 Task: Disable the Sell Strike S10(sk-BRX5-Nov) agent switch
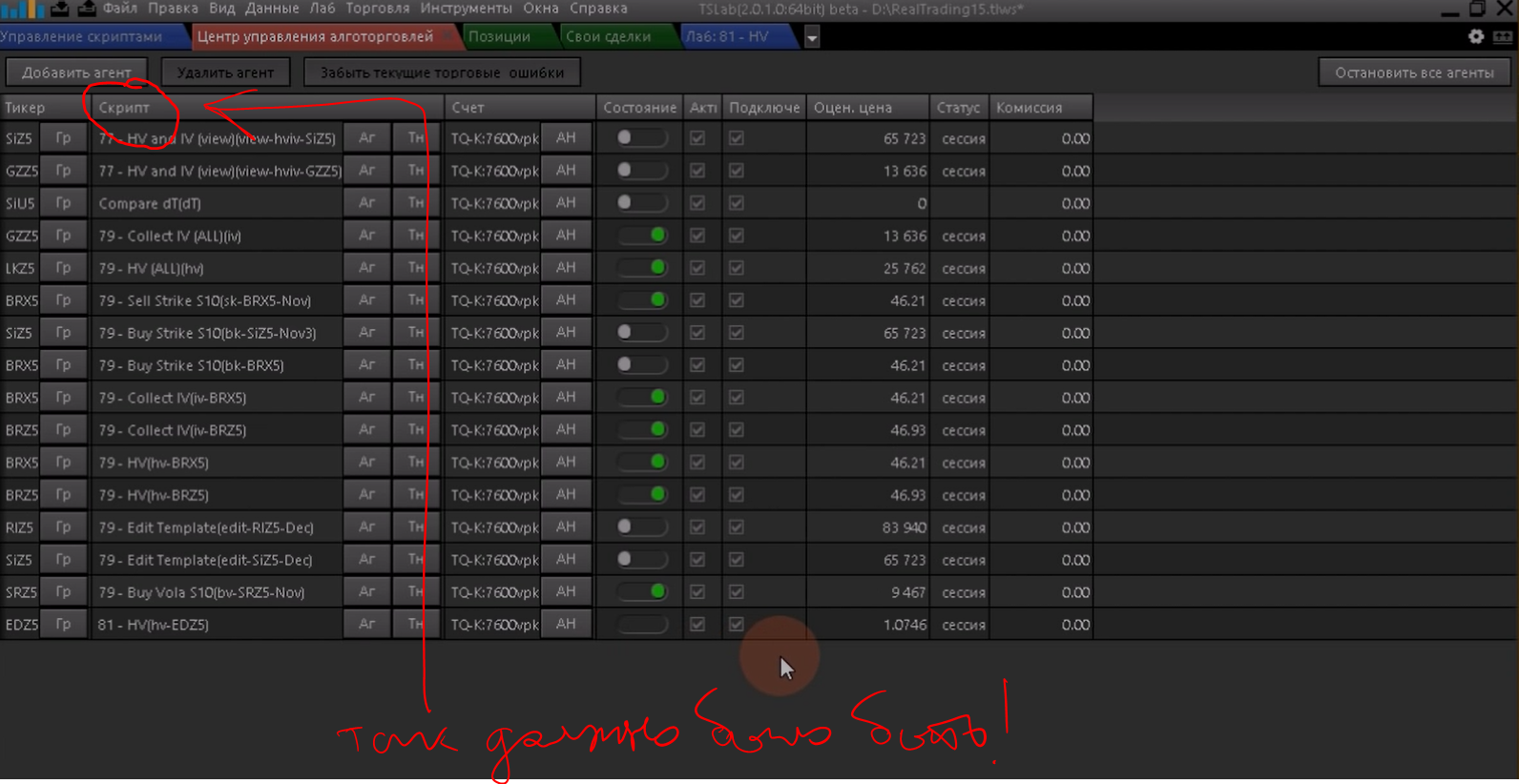(642, 300)
